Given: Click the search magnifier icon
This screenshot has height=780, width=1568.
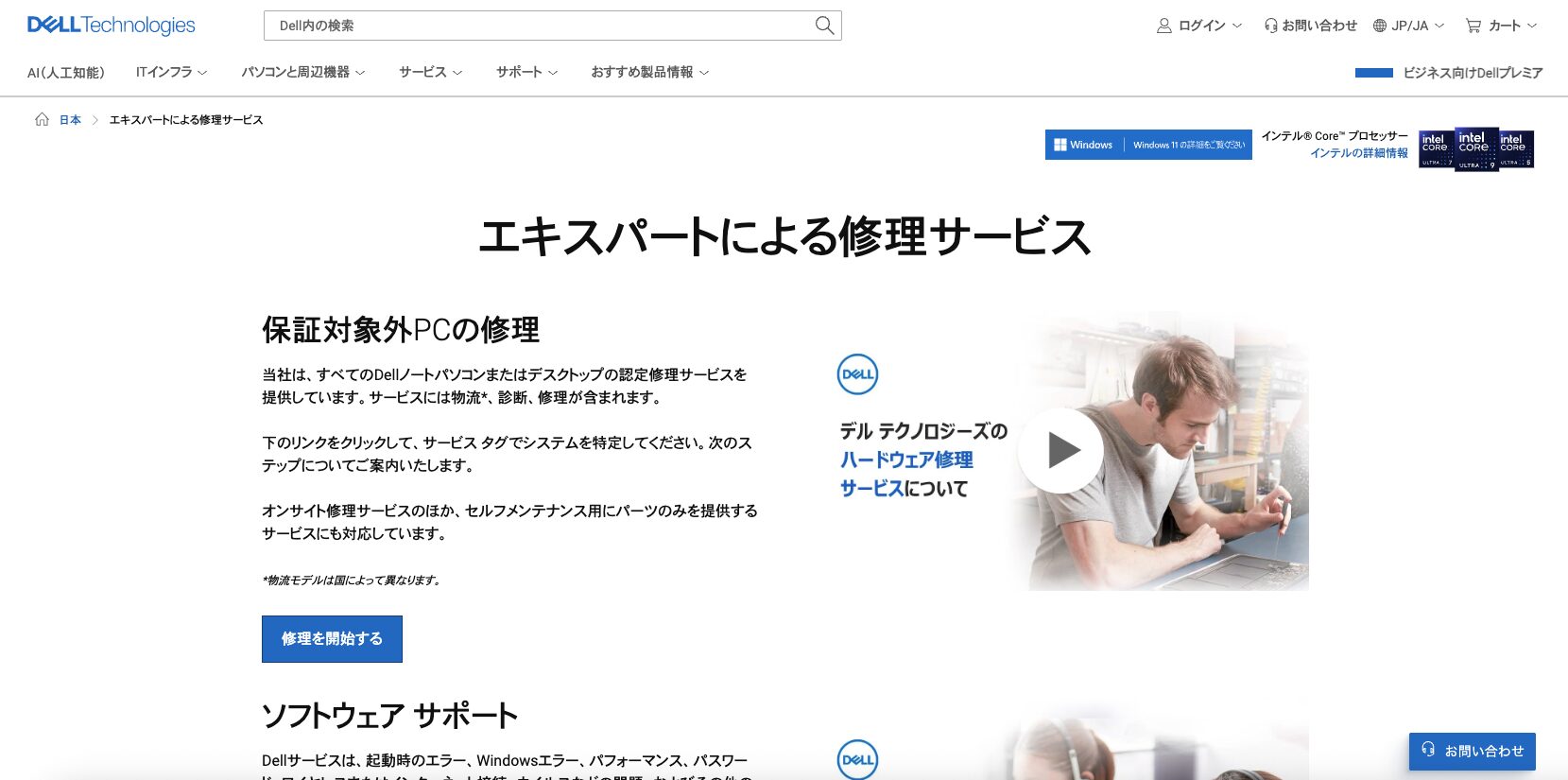Looking at the screenshot, I should [x=824, y=26].
